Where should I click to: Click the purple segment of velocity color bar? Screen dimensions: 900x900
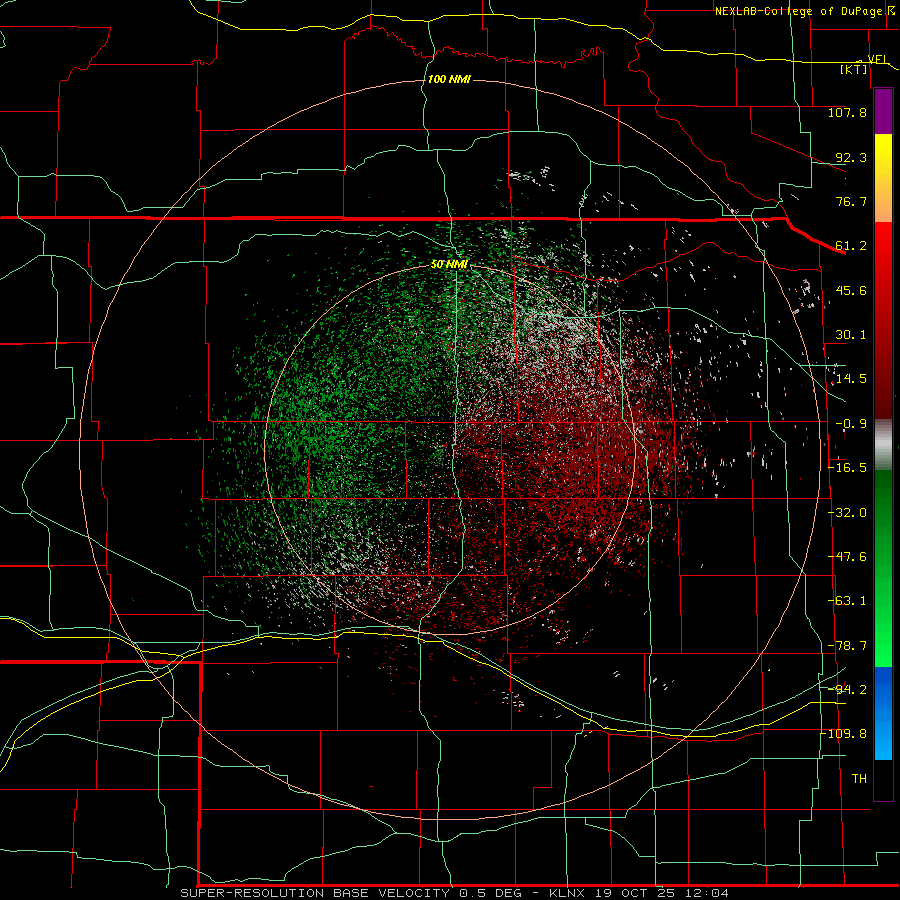(x=883, y=111)
